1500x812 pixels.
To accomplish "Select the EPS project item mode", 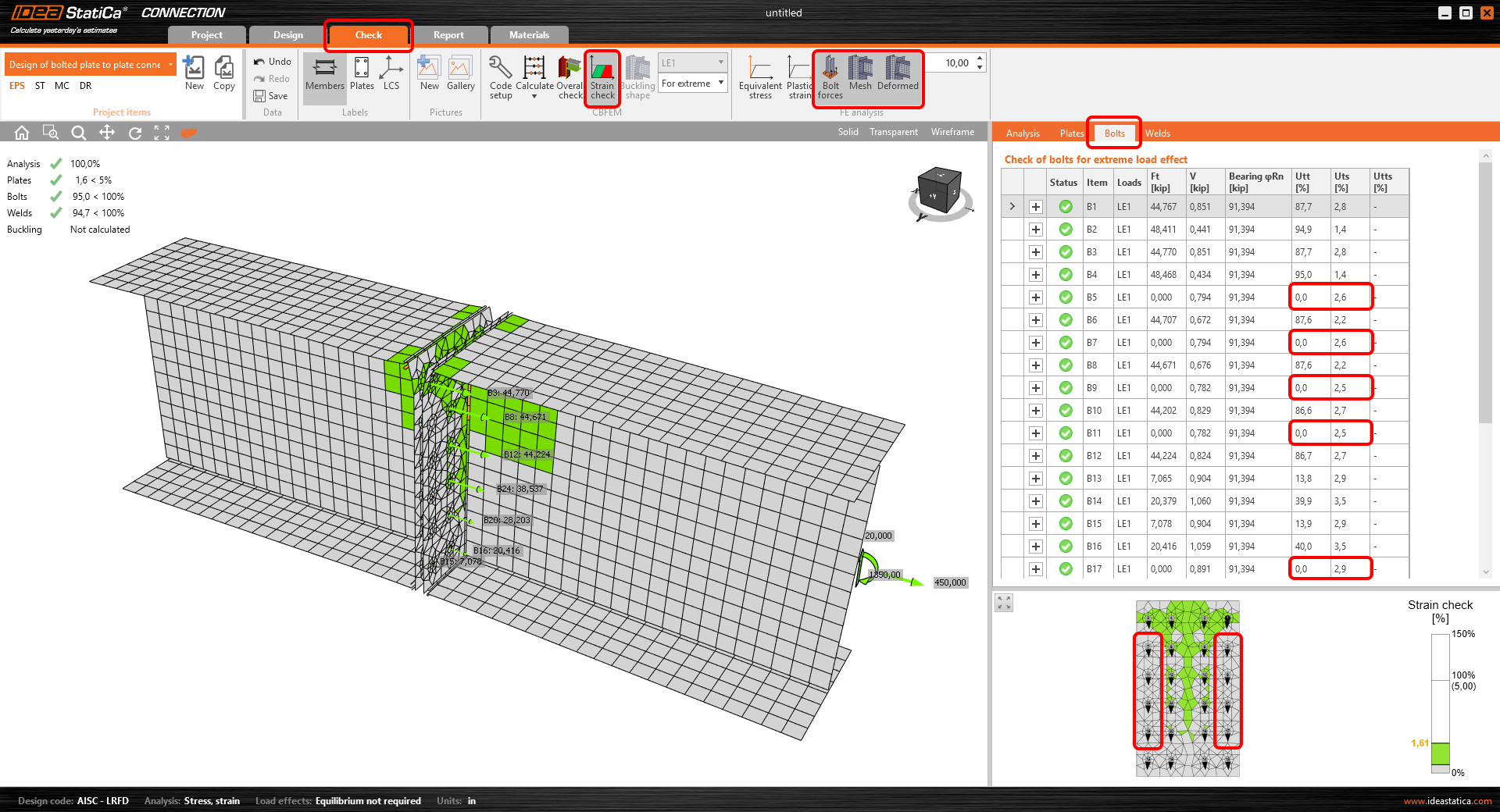I will coord(16,86).
